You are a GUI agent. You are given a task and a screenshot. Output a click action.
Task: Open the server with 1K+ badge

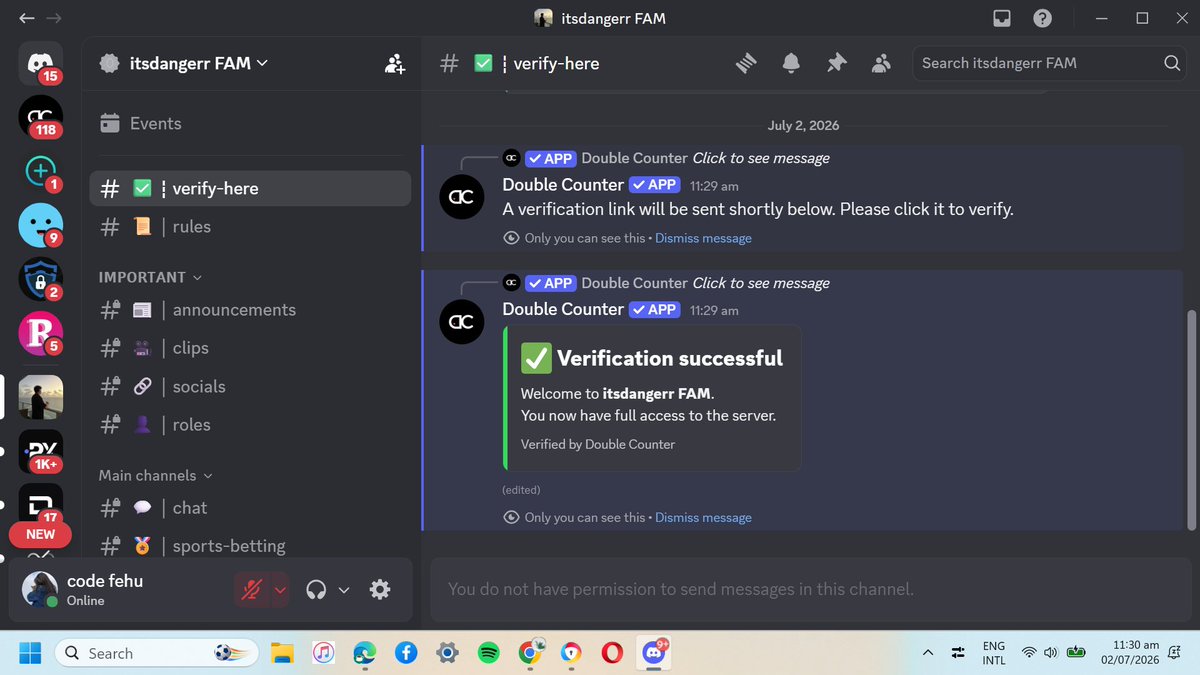point(40,451)
